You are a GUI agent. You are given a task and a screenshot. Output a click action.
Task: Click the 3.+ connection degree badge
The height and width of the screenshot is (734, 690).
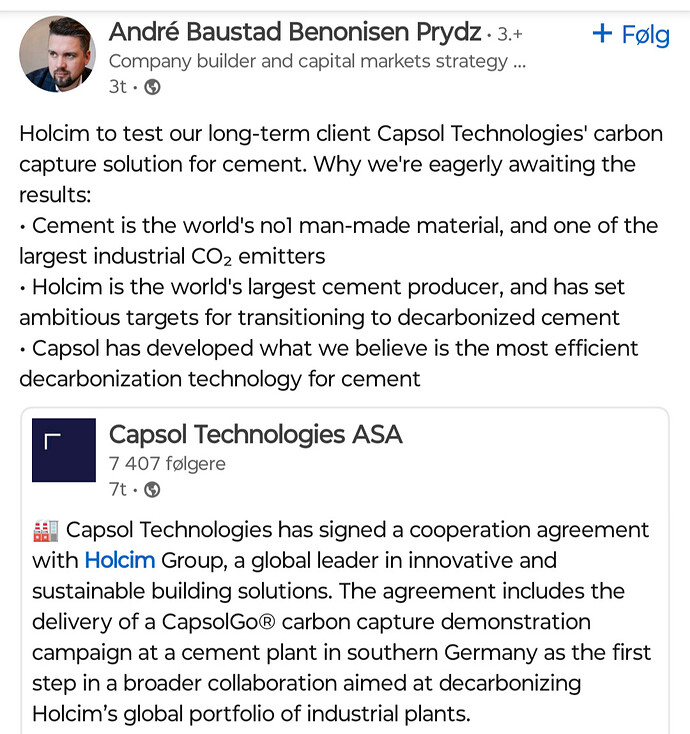(510, 34)
